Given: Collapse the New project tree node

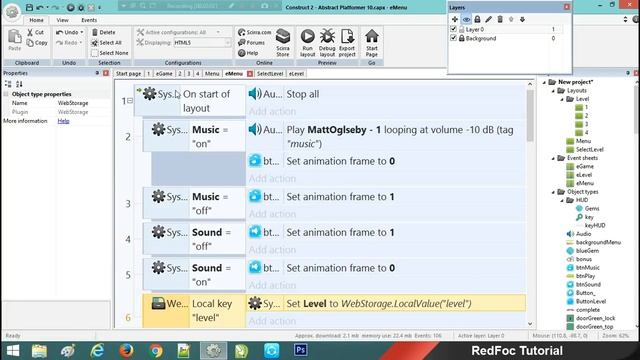Looking at the screenshot, I should [544, 82].
